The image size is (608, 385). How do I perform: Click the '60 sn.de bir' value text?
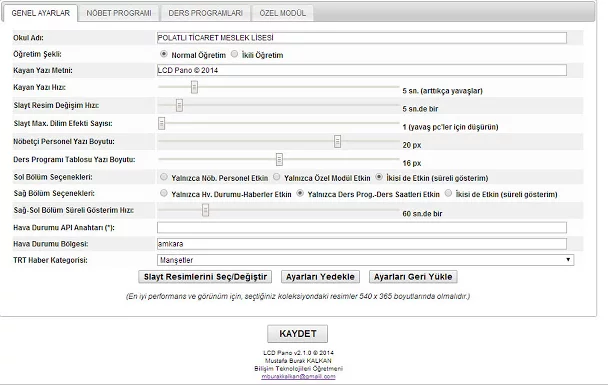click(x=422, y=214)
